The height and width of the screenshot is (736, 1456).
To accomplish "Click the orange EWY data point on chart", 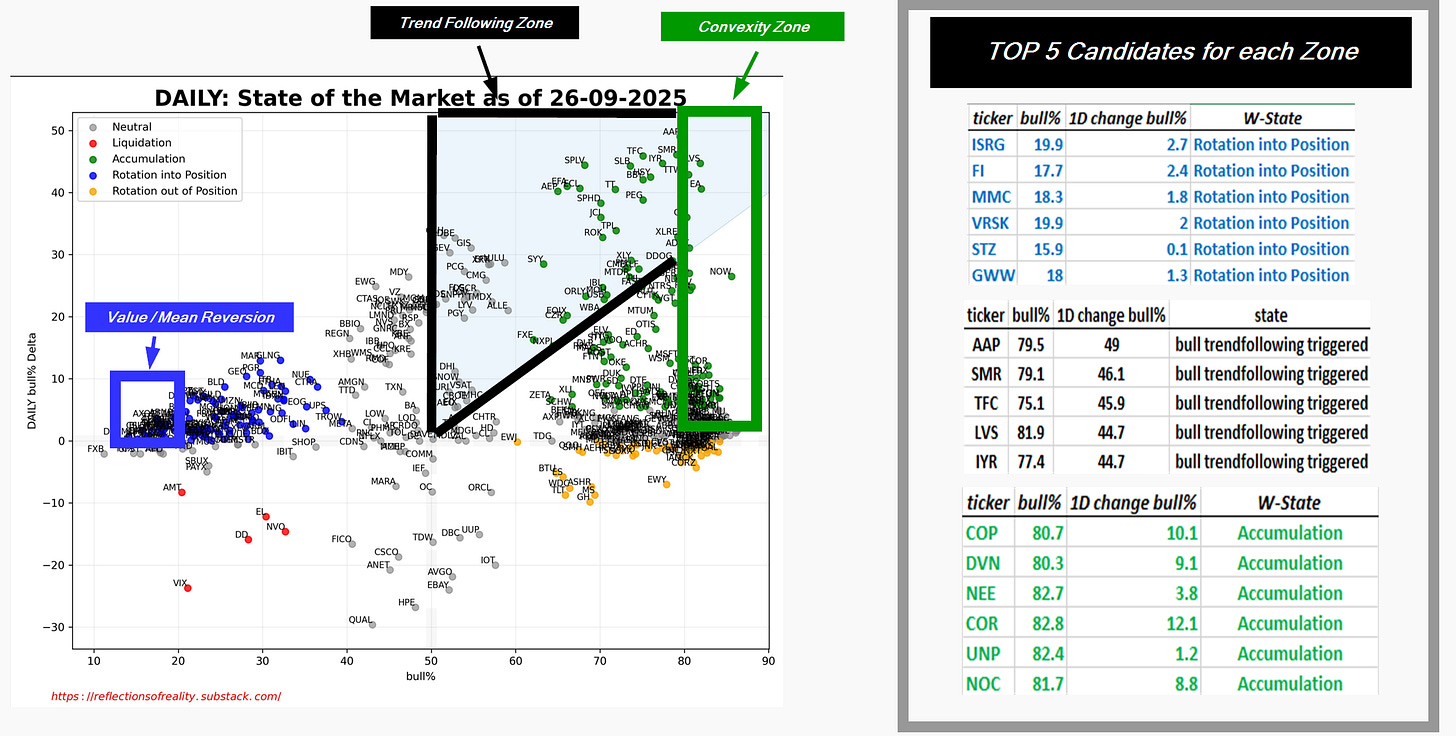I will 667,484.
